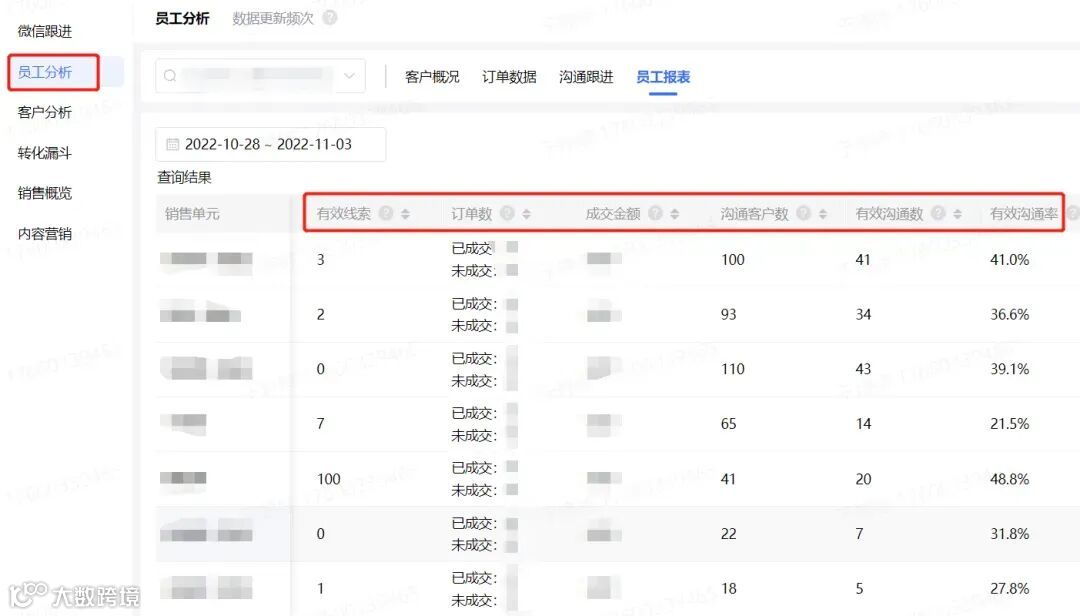
Task: Click the 有效线索 value 7
Action: [320, 424]
